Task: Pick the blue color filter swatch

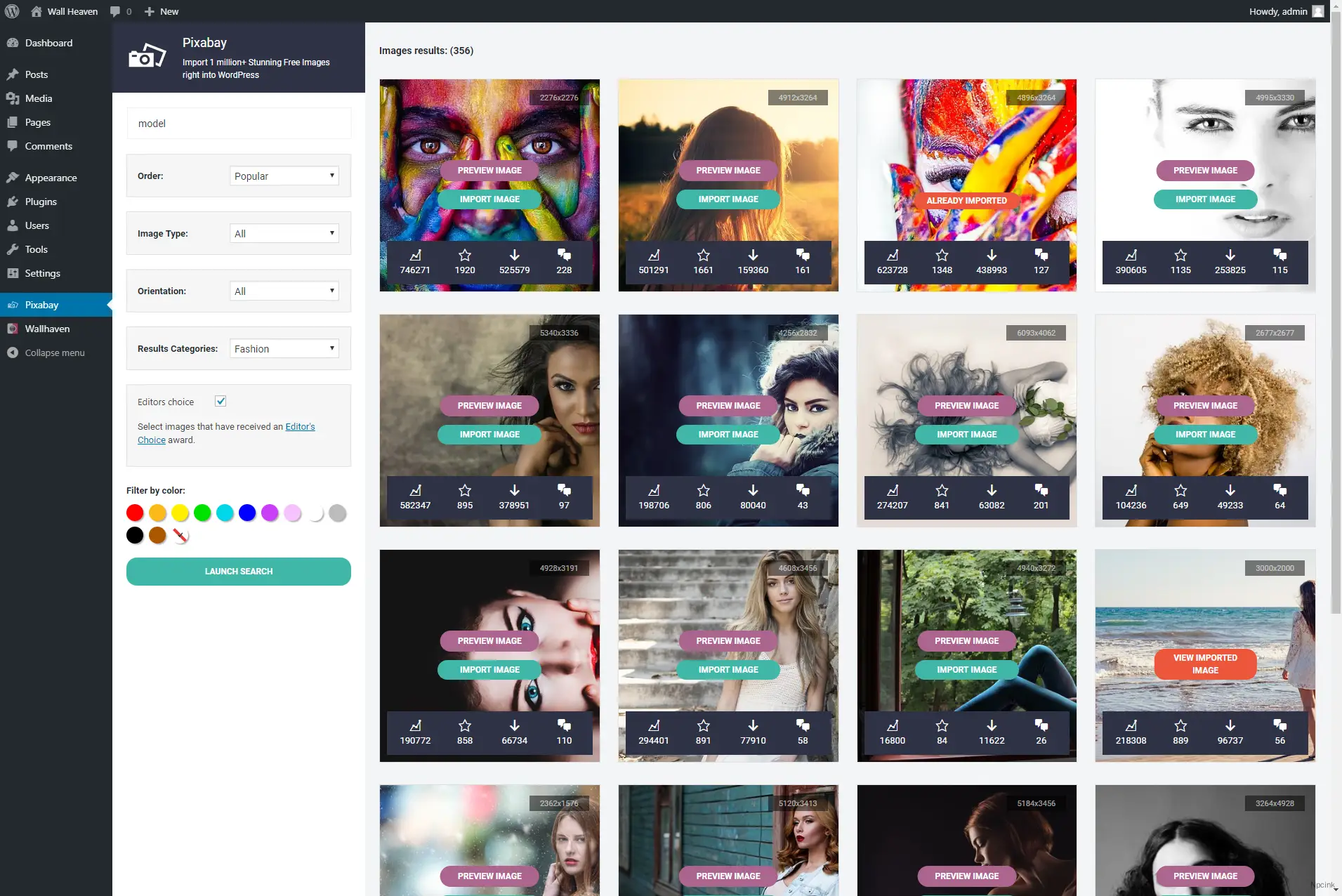Action: pos(247,513)
